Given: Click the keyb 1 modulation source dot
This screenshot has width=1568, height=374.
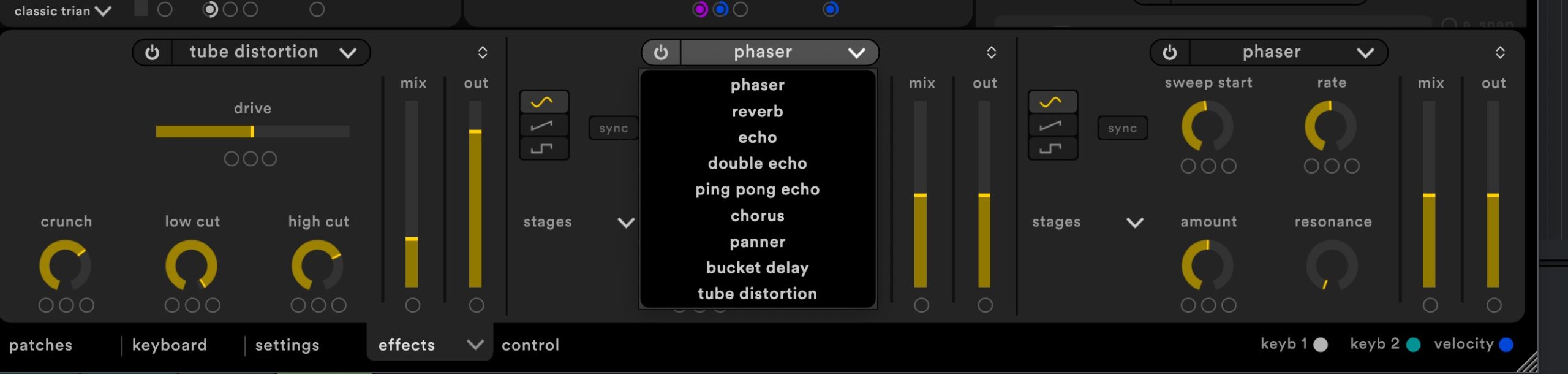Looking at the screenshot, I should 1321,345.
